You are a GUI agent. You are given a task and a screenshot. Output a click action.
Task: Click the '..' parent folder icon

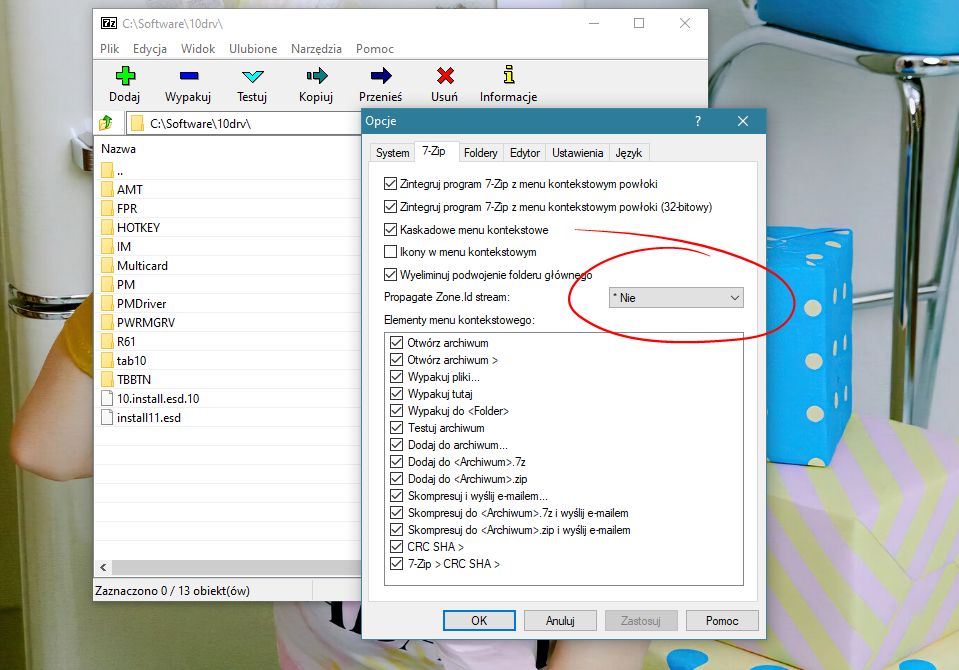[x=107, y=170]
